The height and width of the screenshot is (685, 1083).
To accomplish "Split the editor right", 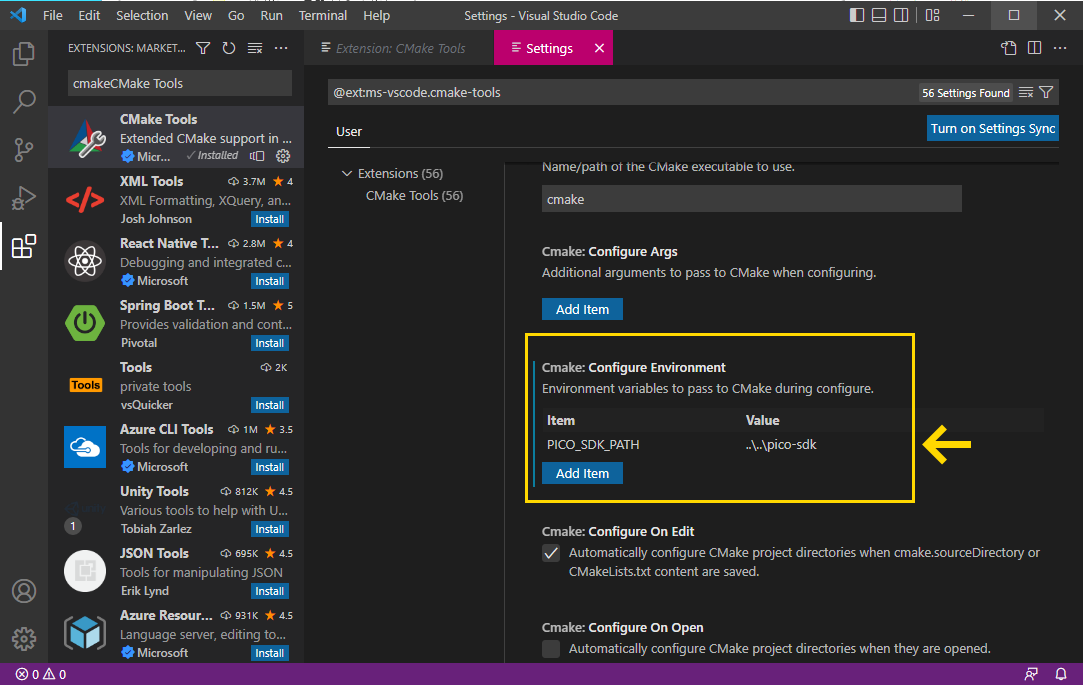I will (x=1034, y=48).
